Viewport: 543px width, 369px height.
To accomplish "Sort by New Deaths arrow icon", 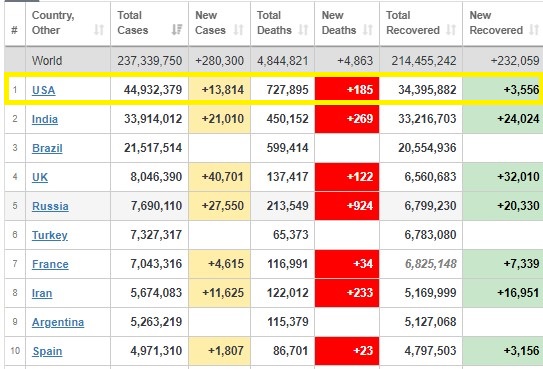I will (x=367, y=30).
